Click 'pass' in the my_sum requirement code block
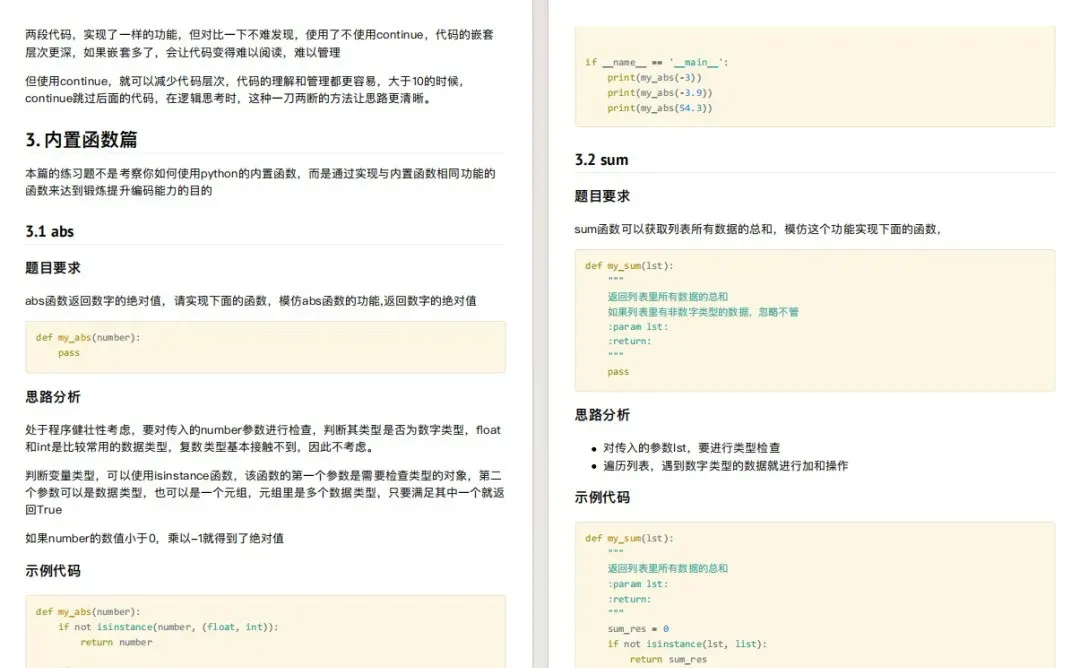The image size is (1080, 668). (x=618, y=372)
